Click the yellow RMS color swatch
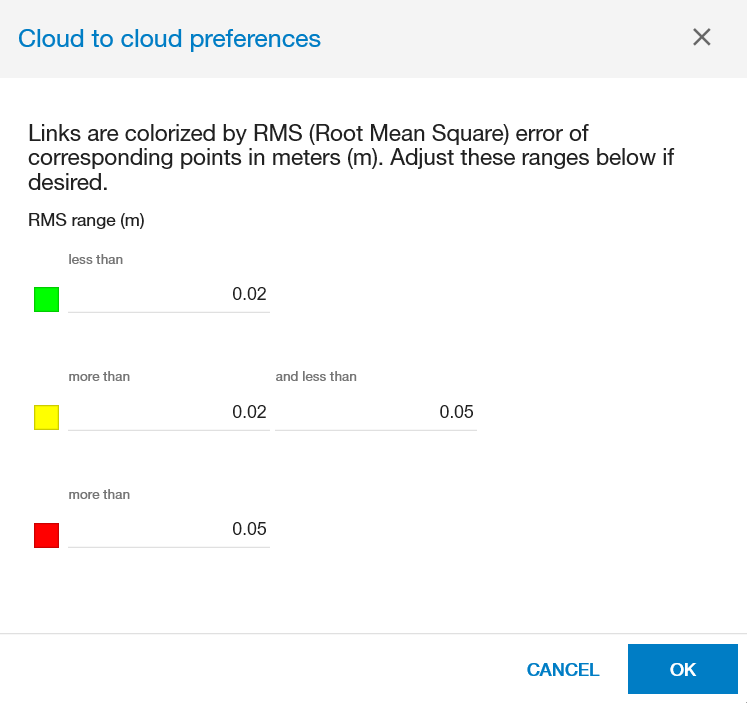Viewport: 747px width, 703px height. [x=46, y=418]
